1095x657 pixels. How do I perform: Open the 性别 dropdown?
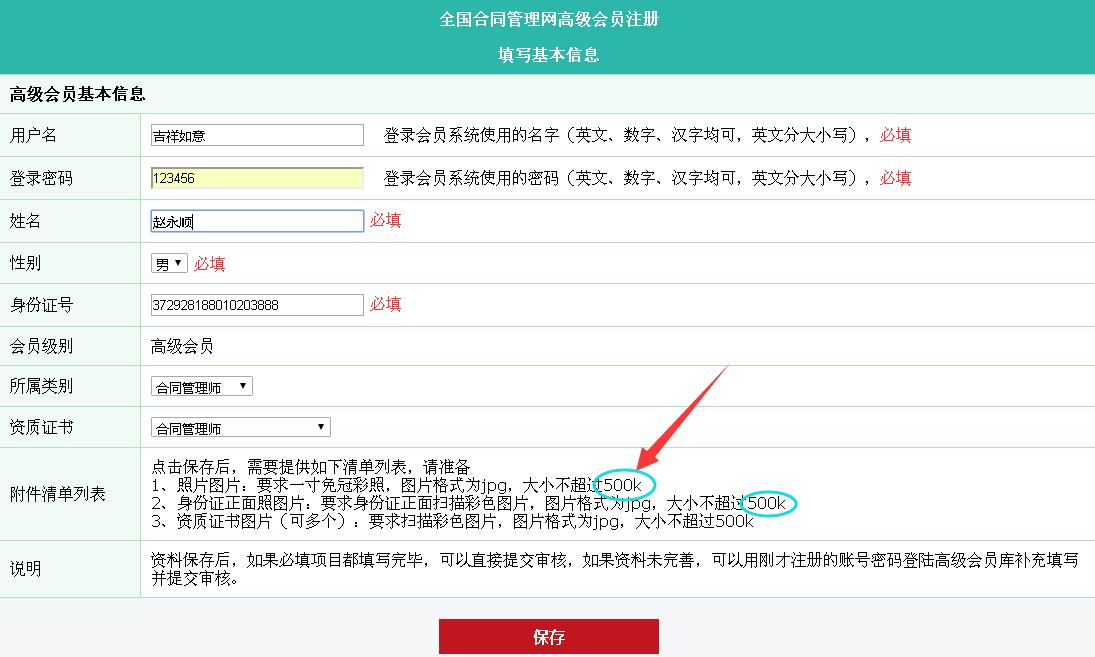click(169, 263)
